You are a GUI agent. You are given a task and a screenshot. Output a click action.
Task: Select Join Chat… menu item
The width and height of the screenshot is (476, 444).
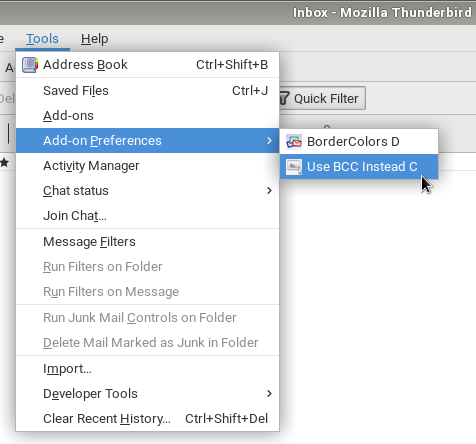pos(147,216)
